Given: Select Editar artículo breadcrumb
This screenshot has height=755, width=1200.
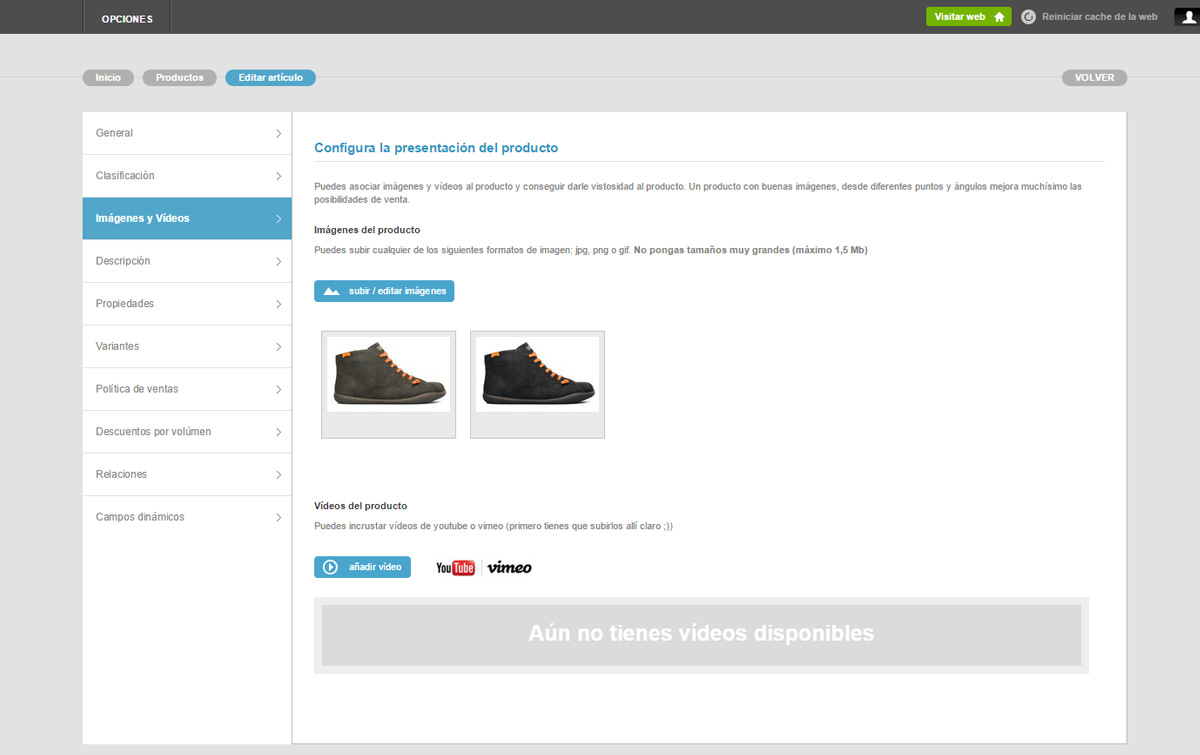Looking at the screenshot, I should pos(271,77).
